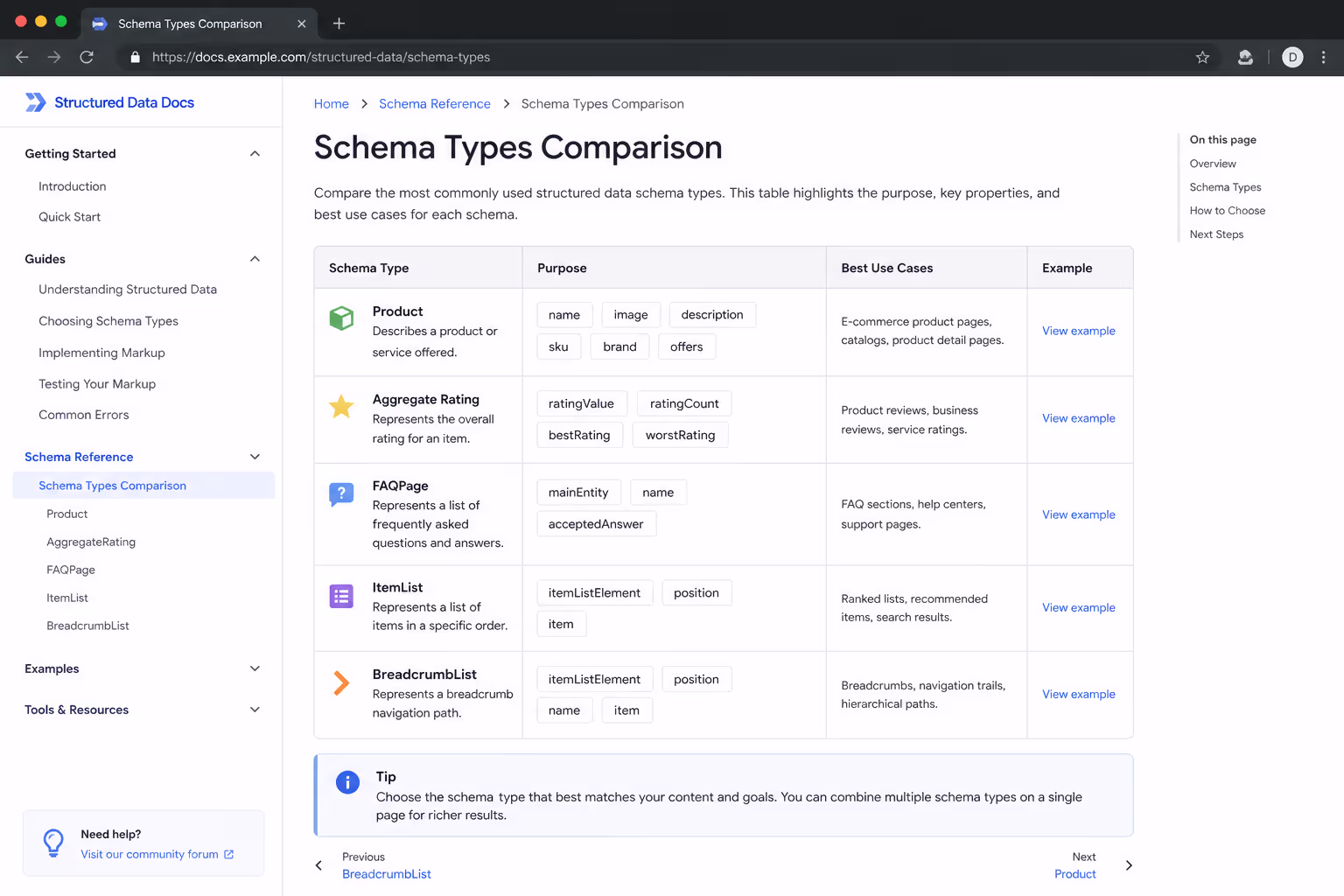Jump to How to Choose section

tap(1228, 211)
